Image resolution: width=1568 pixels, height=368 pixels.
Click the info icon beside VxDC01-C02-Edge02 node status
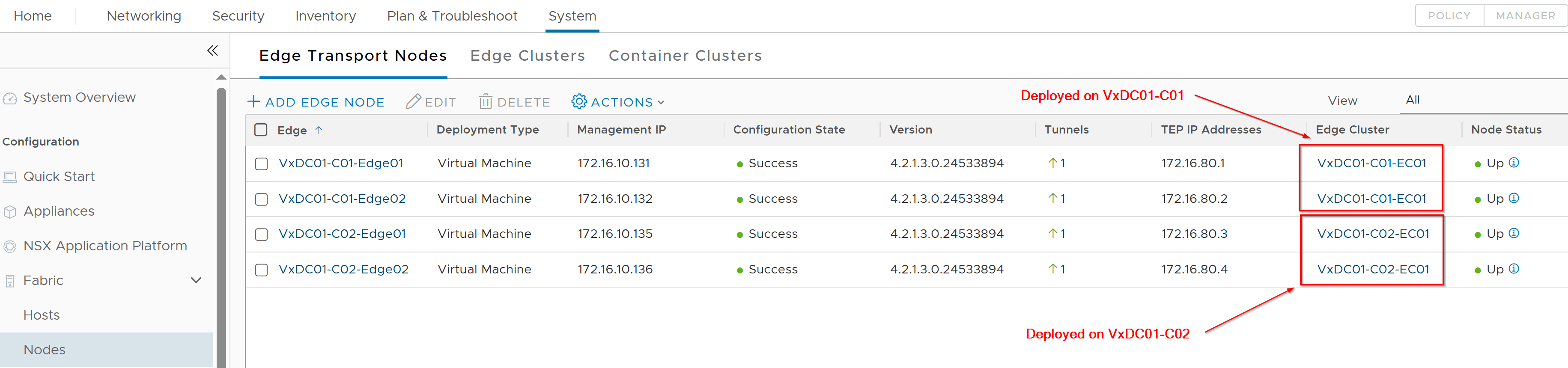(x=1514, y=269)
